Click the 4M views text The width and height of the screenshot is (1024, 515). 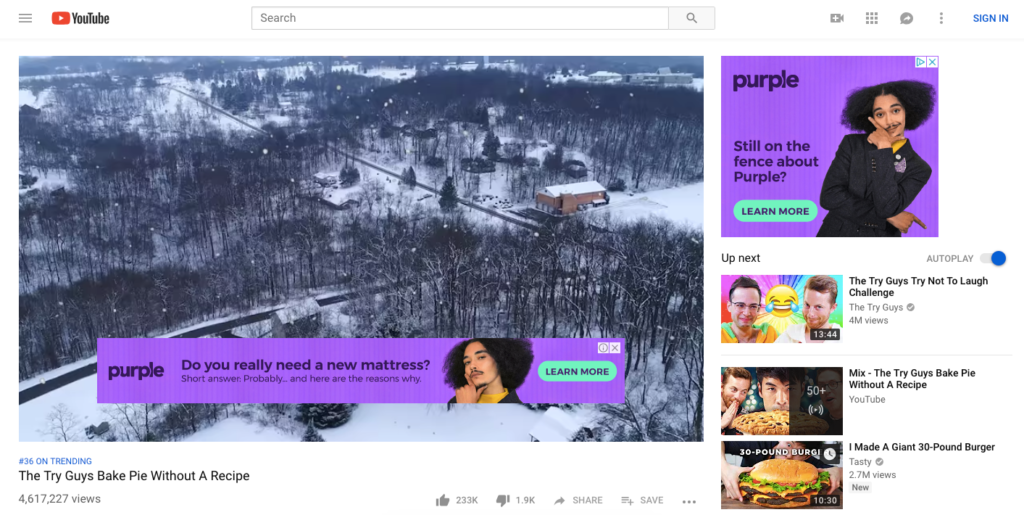pyautogui.click(x=869, y=320)
